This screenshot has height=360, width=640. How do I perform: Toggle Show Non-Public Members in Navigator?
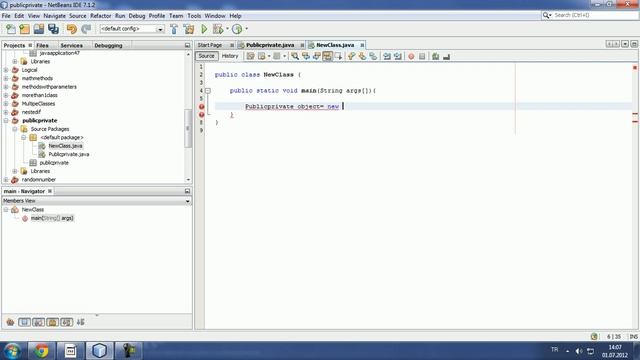click(x=53, y=322)
